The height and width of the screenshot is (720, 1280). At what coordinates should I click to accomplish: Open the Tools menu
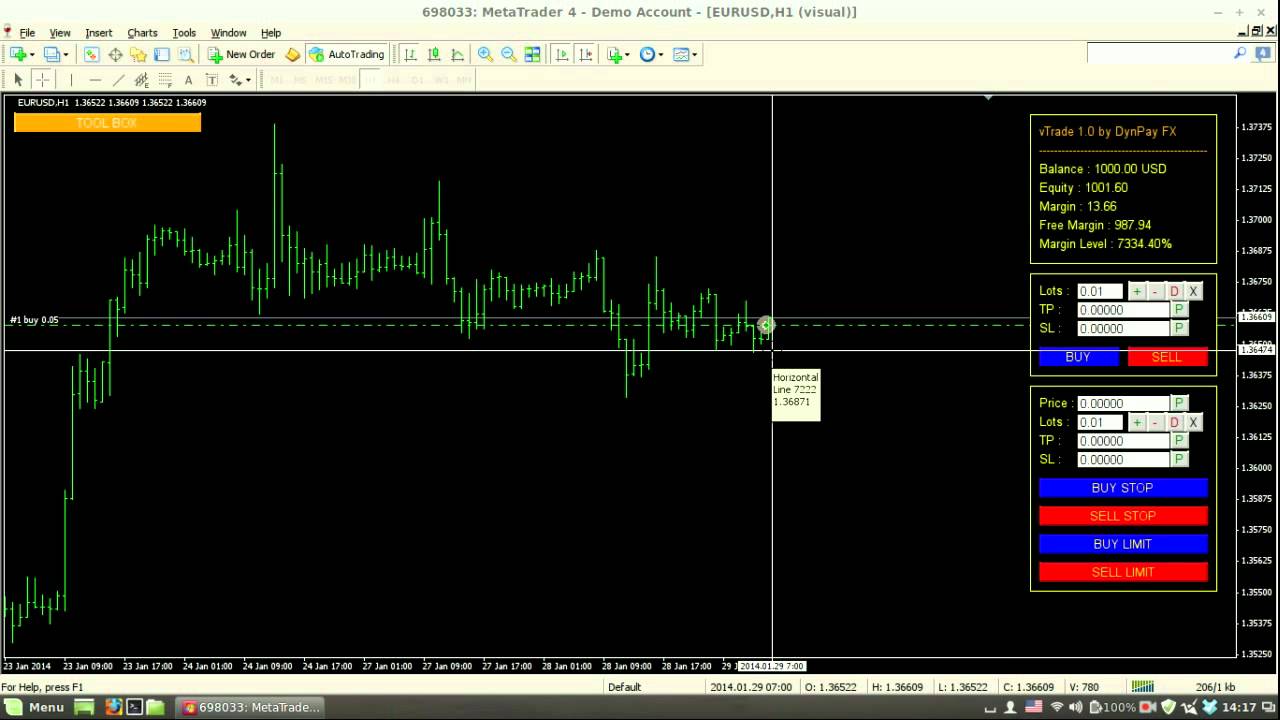[184, 33]
